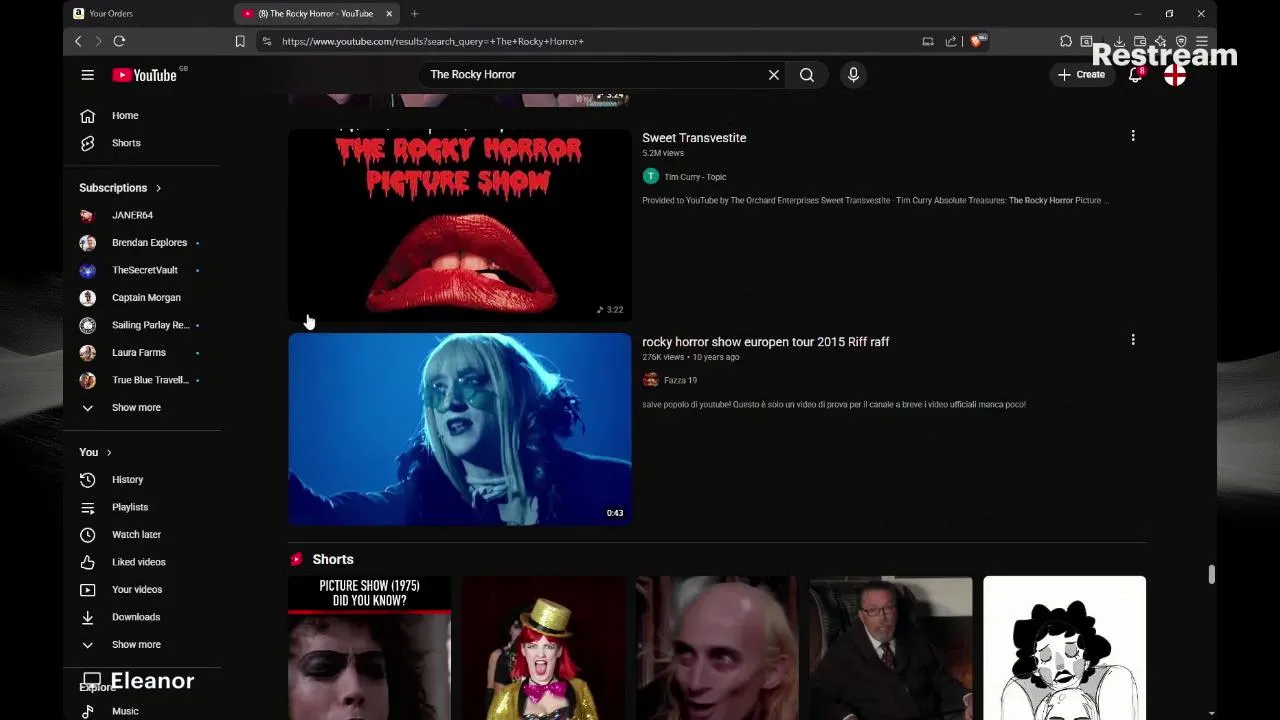Click the browser address bar URL
The height and width of the screenshot is (720, 1280).
(433, 41)
